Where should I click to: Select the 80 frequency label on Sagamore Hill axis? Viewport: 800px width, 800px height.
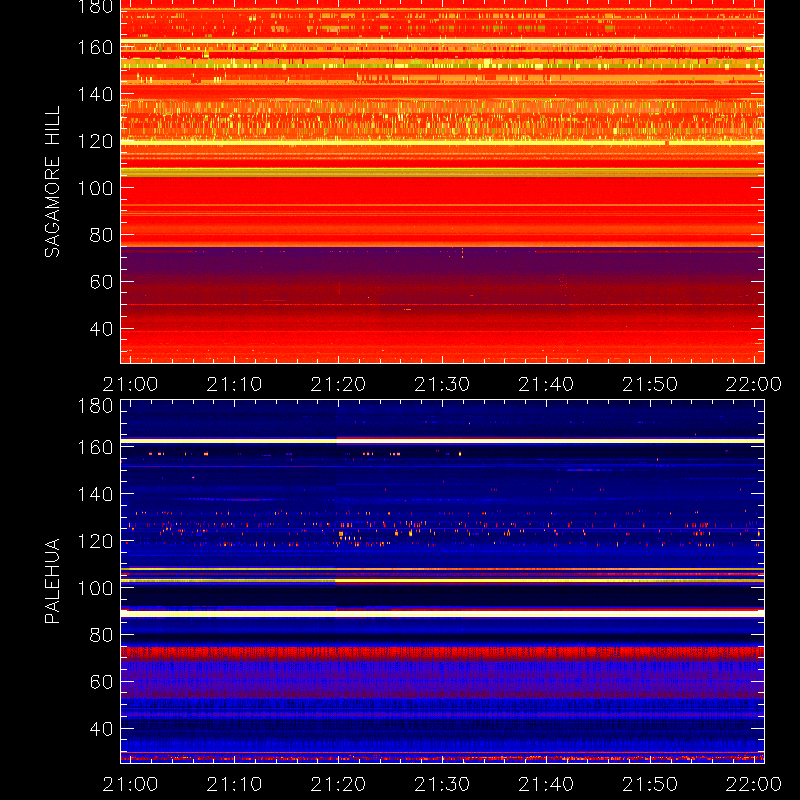[x=102, y=235]
